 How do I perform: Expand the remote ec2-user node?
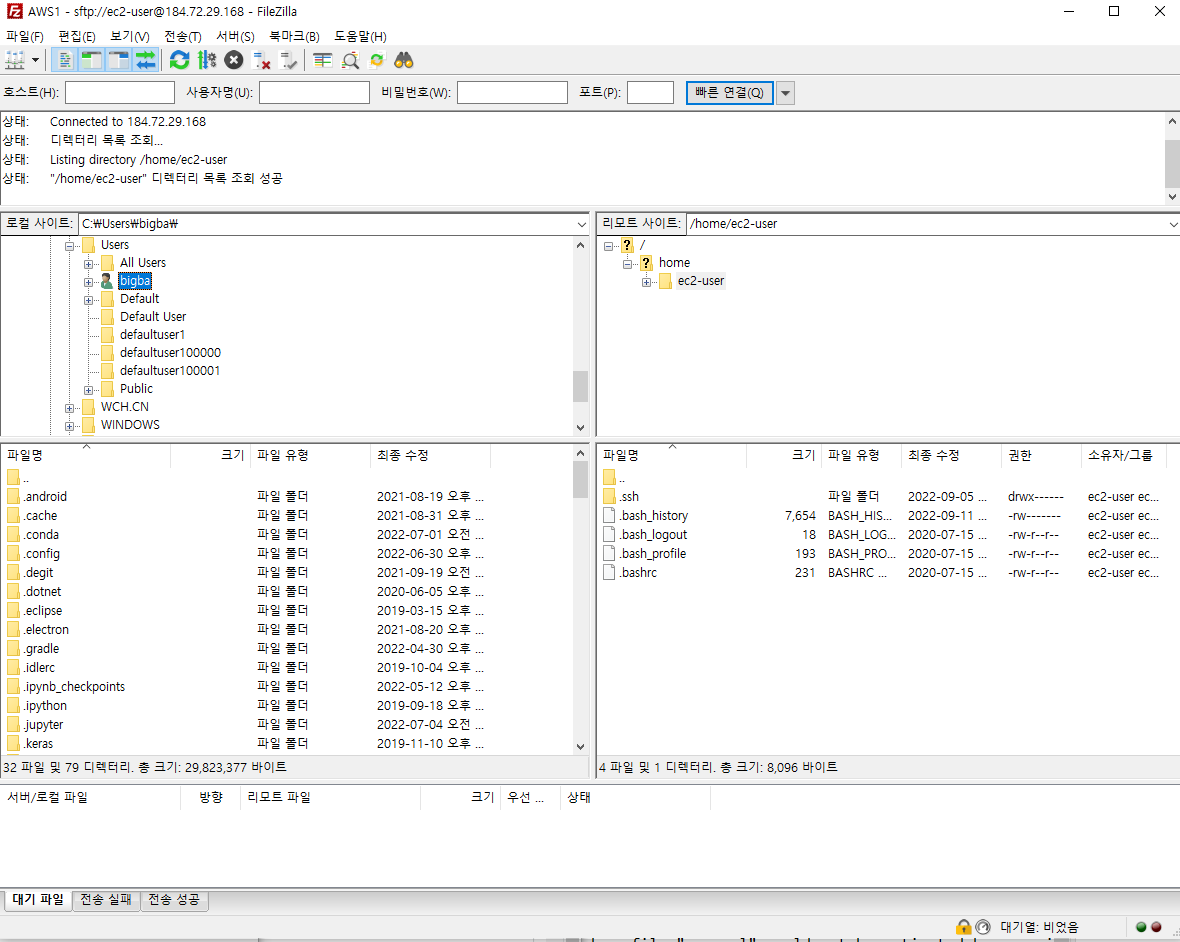pyautogui.click(x=646, y=281)
